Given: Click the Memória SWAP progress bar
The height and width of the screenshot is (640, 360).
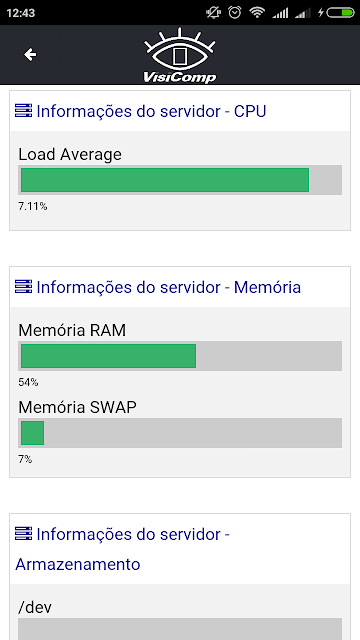Looking at the screenshot, I should 180,433.
